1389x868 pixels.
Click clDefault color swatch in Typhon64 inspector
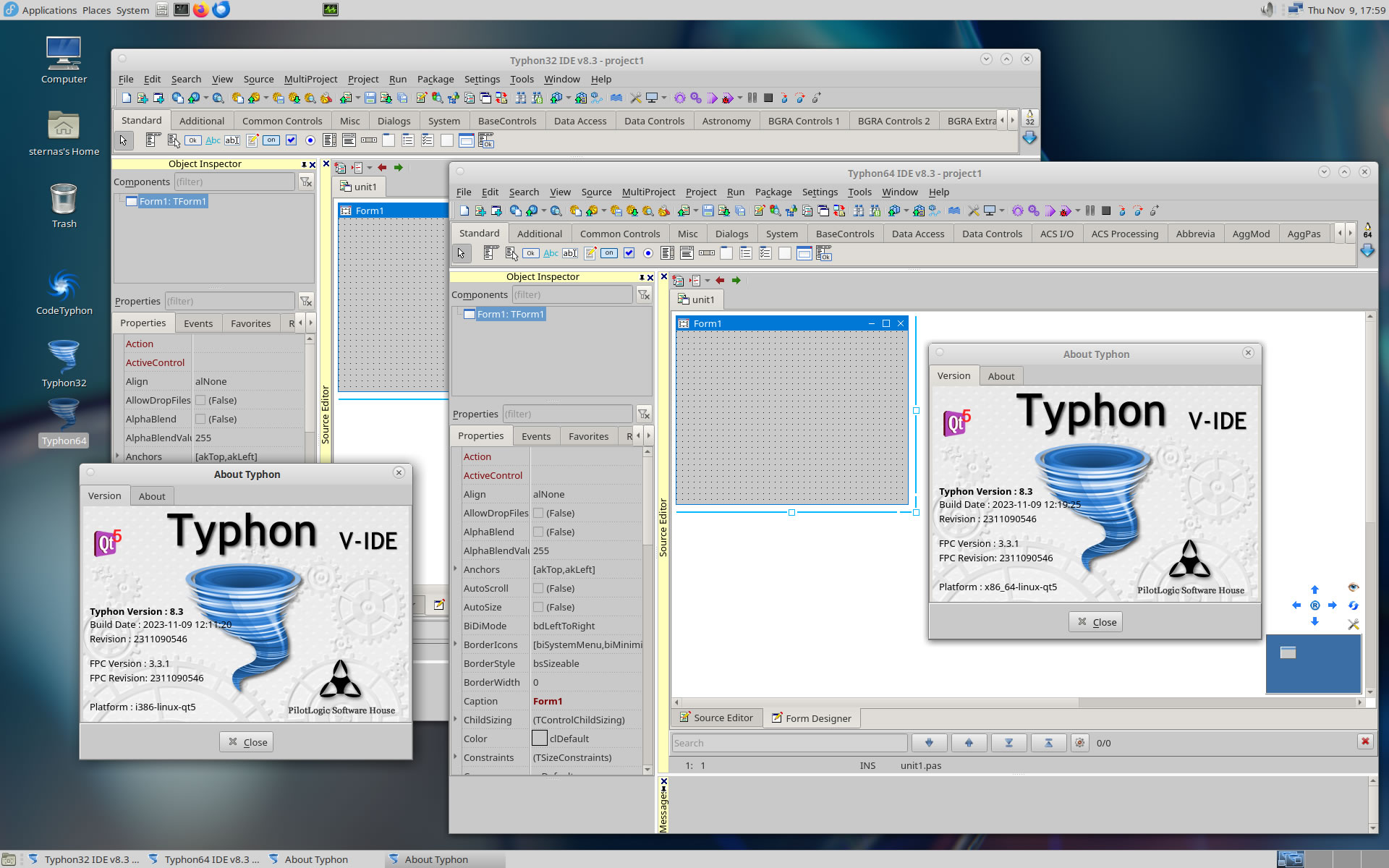point(540,739)
